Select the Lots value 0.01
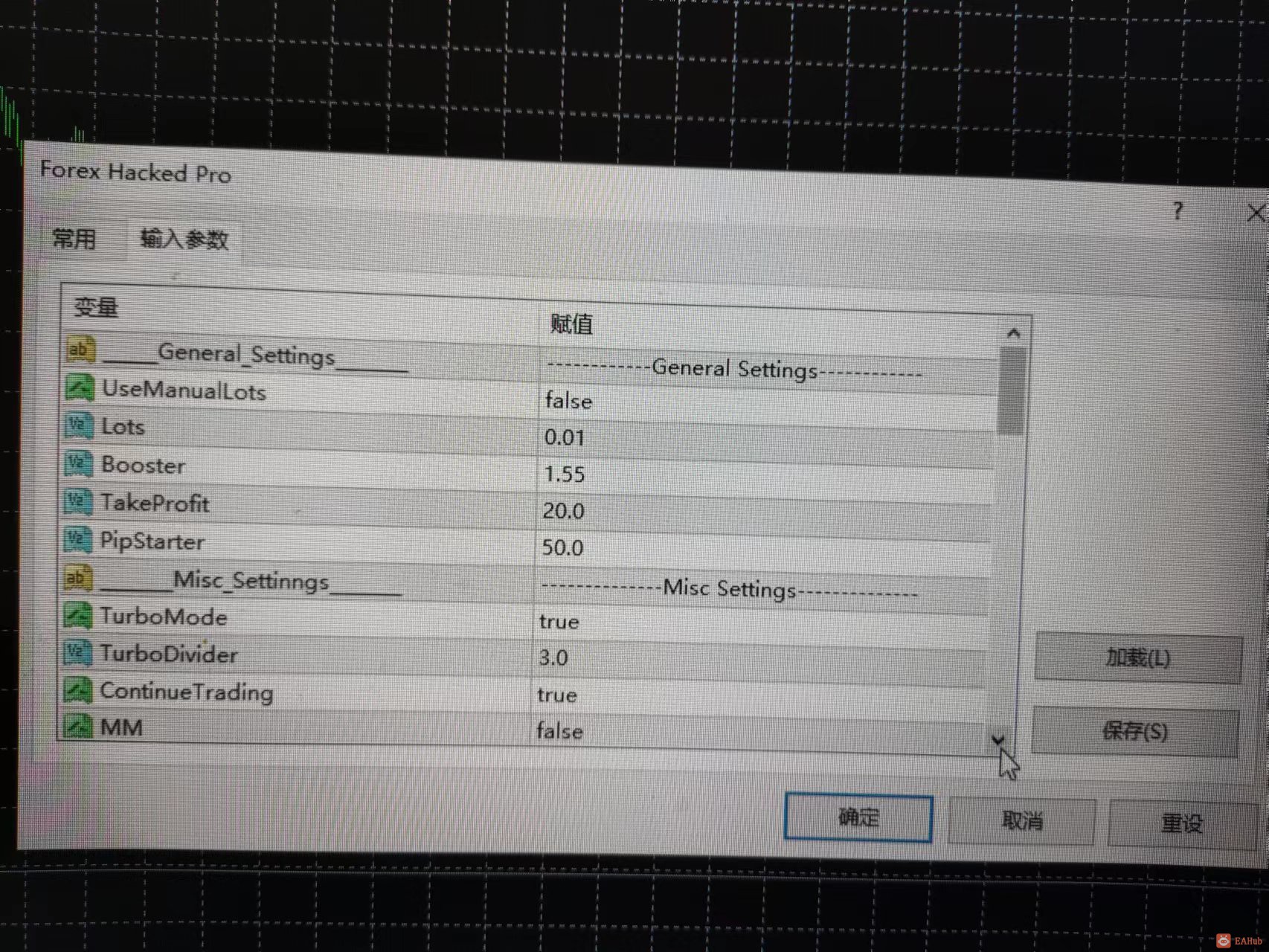 click(565, 438)
